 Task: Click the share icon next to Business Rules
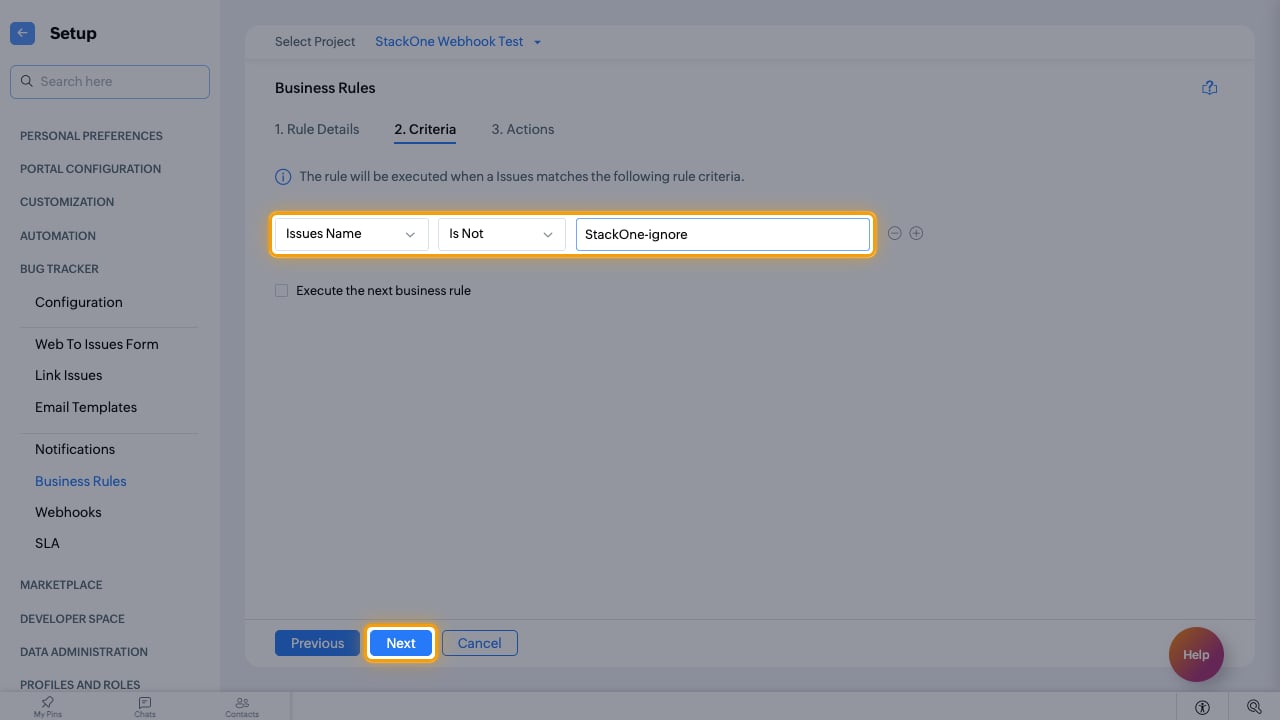tap(1209, 88)
